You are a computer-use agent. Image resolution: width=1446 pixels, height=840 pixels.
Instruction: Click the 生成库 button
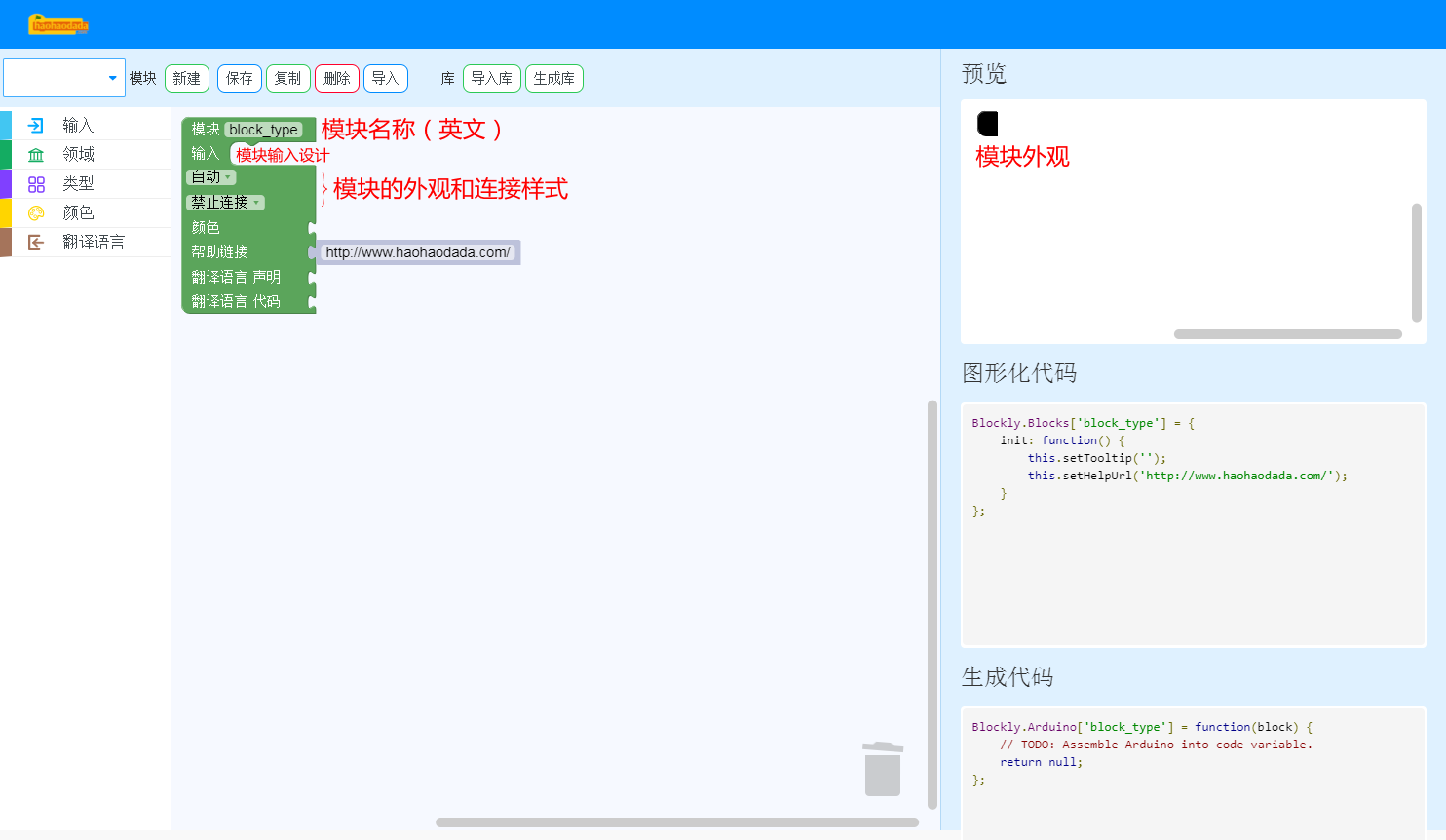554,79
